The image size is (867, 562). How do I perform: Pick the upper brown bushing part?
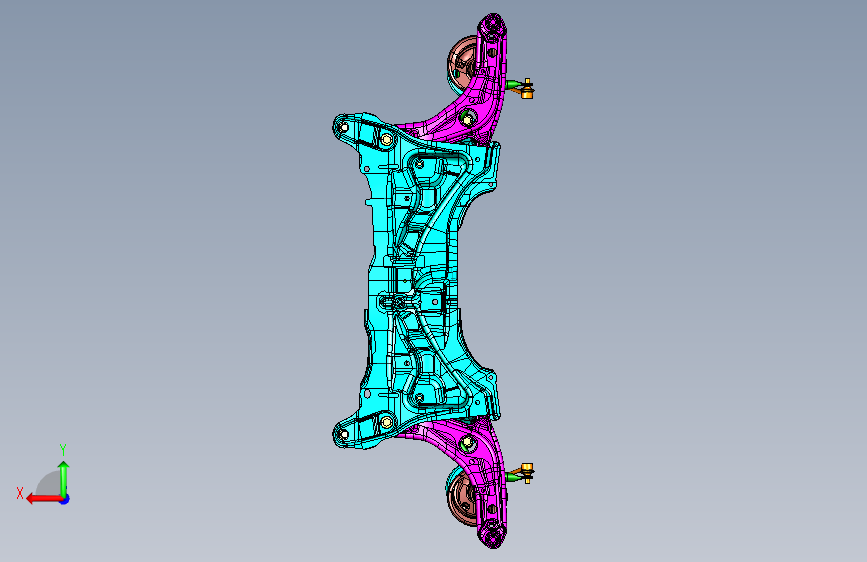[462, 64]
